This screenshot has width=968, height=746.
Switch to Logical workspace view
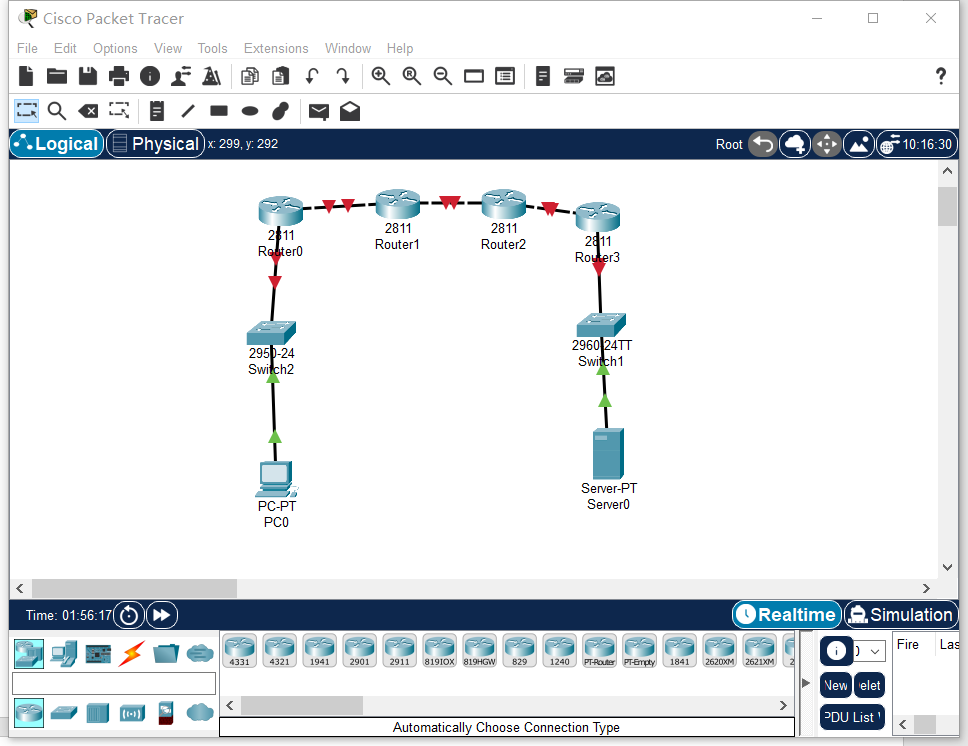(x=57, y=144)
